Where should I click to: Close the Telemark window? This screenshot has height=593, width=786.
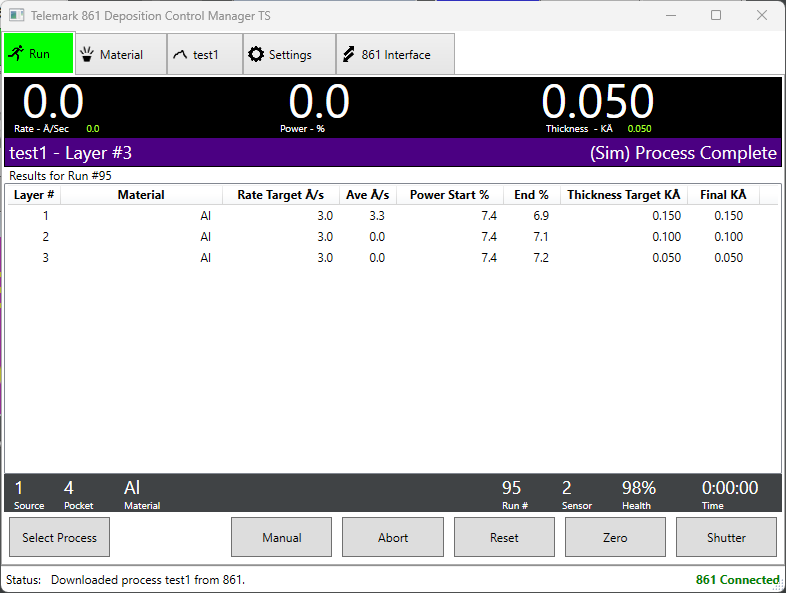[761, 16]
